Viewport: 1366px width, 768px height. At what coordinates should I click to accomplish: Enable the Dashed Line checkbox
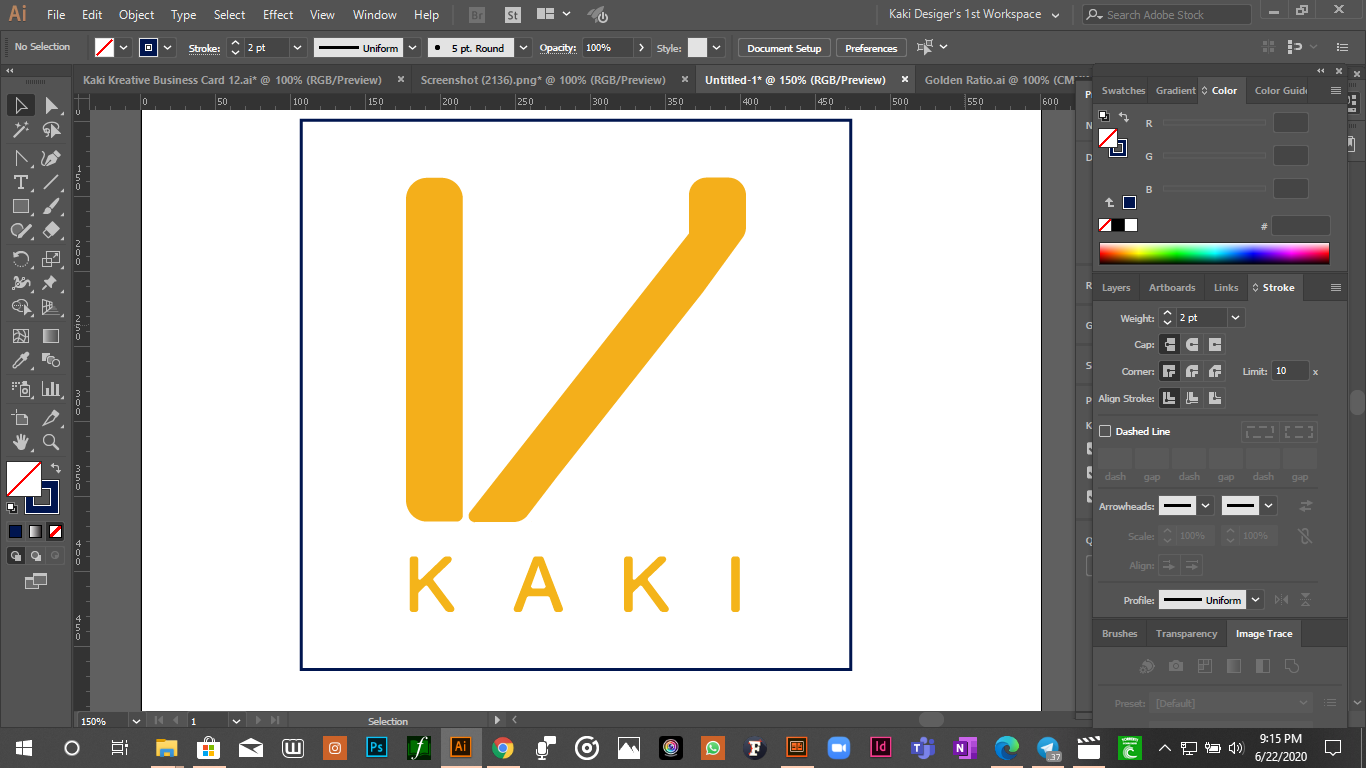1105,431
